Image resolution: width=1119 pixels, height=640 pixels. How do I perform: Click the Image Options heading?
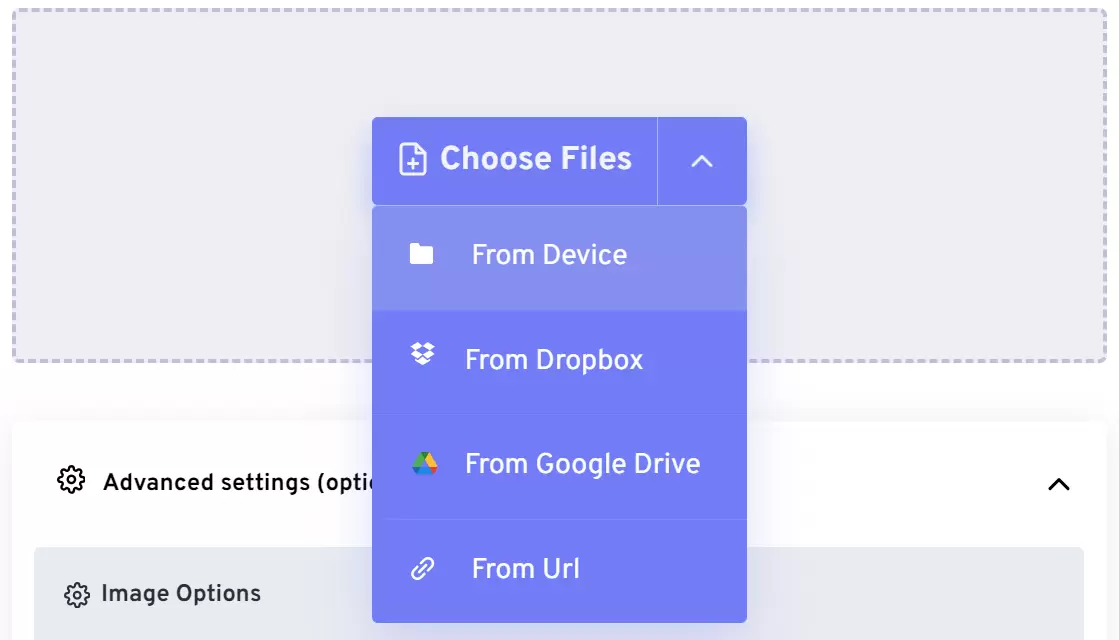pyautogui.click(x=181, y=594)
